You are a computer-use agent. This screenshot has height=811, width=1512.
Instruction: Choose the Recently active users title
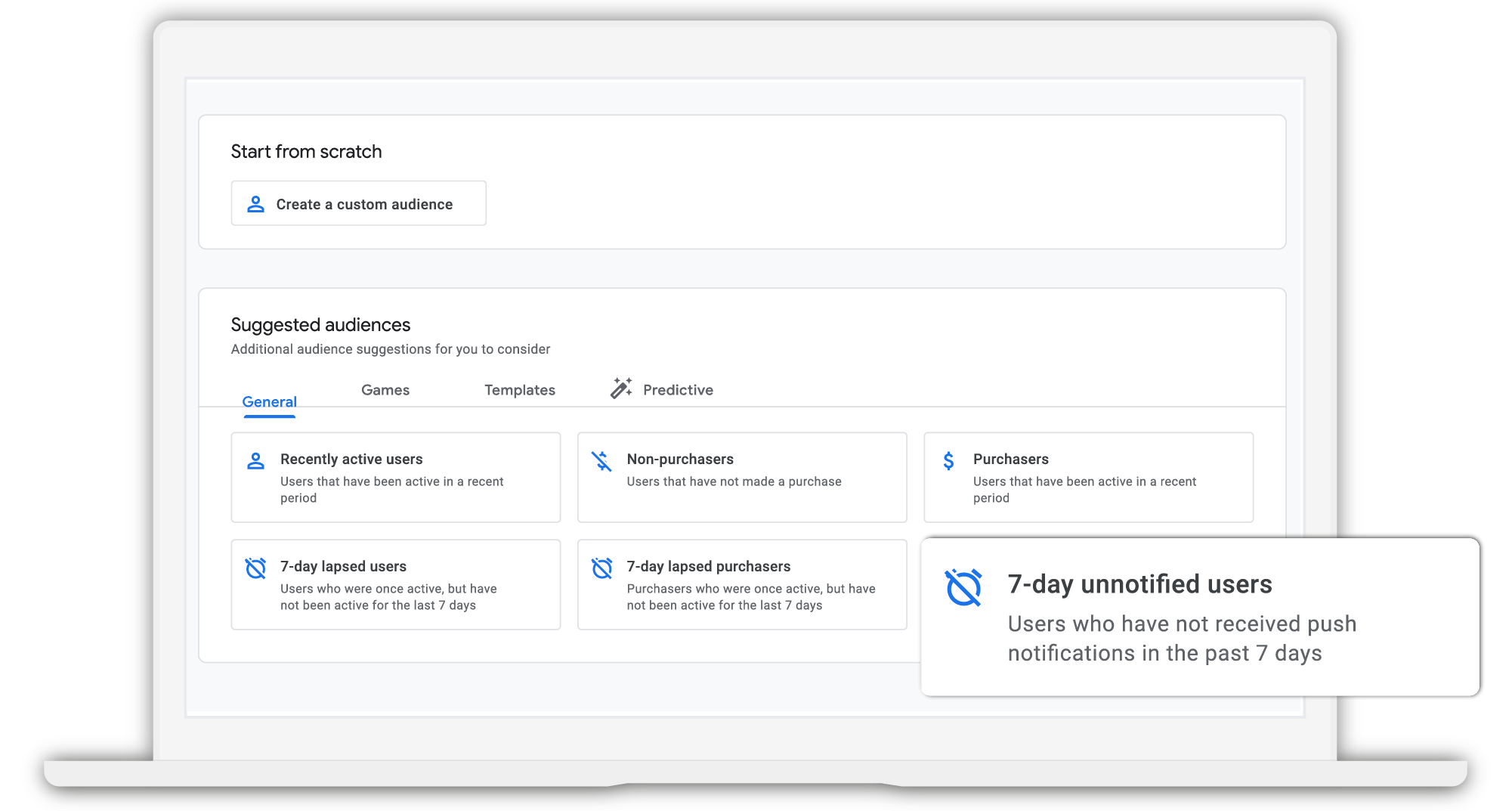coord(351,460)
